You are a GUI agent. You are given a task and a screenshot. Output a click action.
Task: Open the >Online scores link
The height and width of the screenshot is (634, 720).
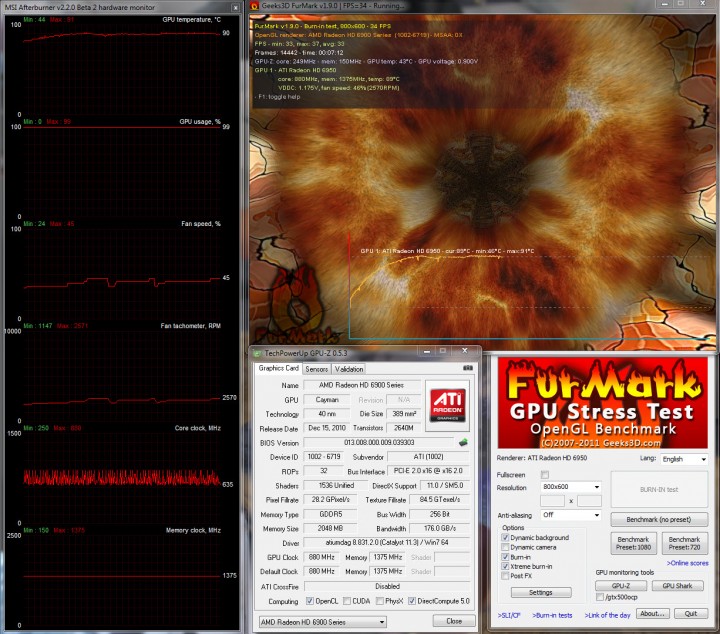[x=687, y=563]
